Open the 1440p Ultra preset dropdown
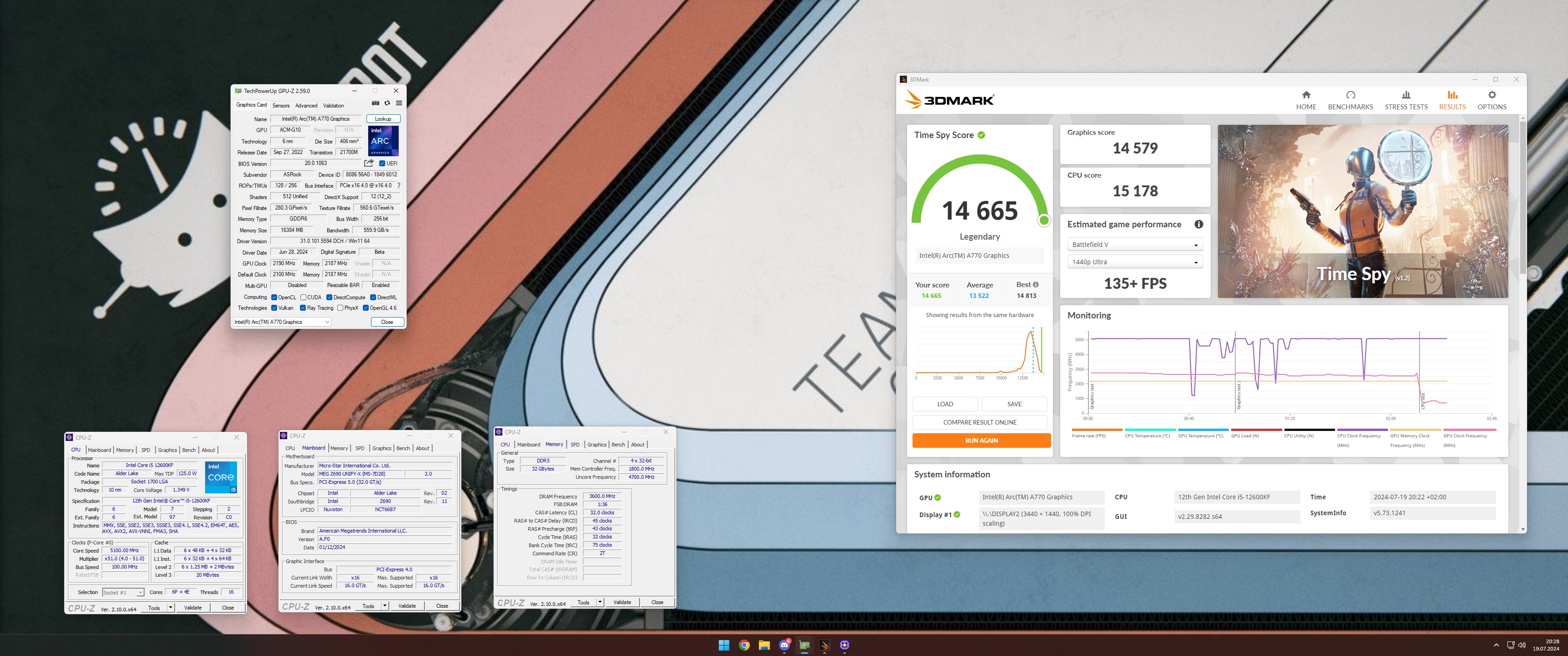Screen dimensions: 1568x656 1135,262
